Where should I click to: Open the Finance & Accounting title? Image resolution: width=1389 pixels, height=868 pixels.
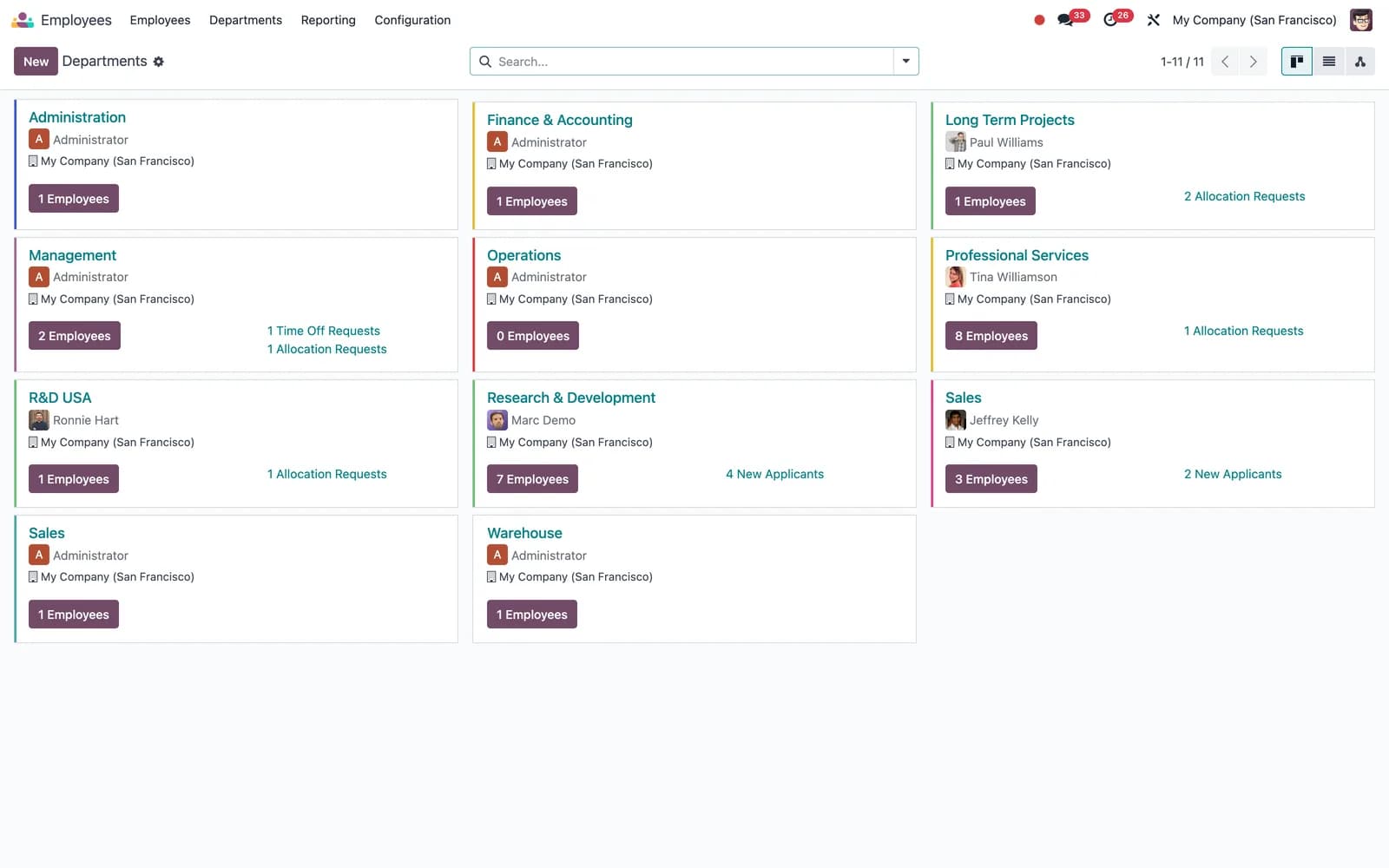(560, 120)
